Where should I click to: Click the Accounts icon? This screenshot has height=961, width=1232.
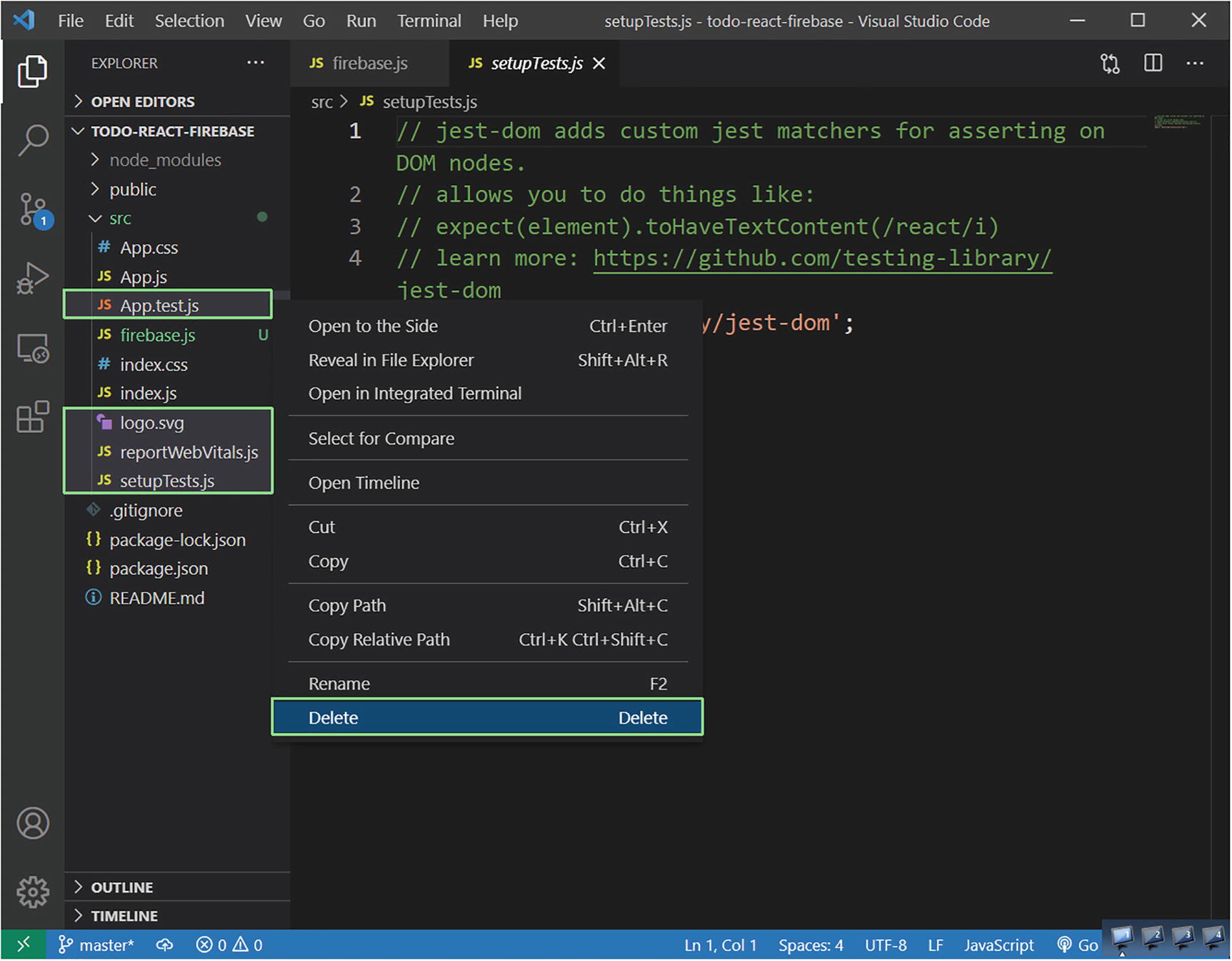point(33,823)
